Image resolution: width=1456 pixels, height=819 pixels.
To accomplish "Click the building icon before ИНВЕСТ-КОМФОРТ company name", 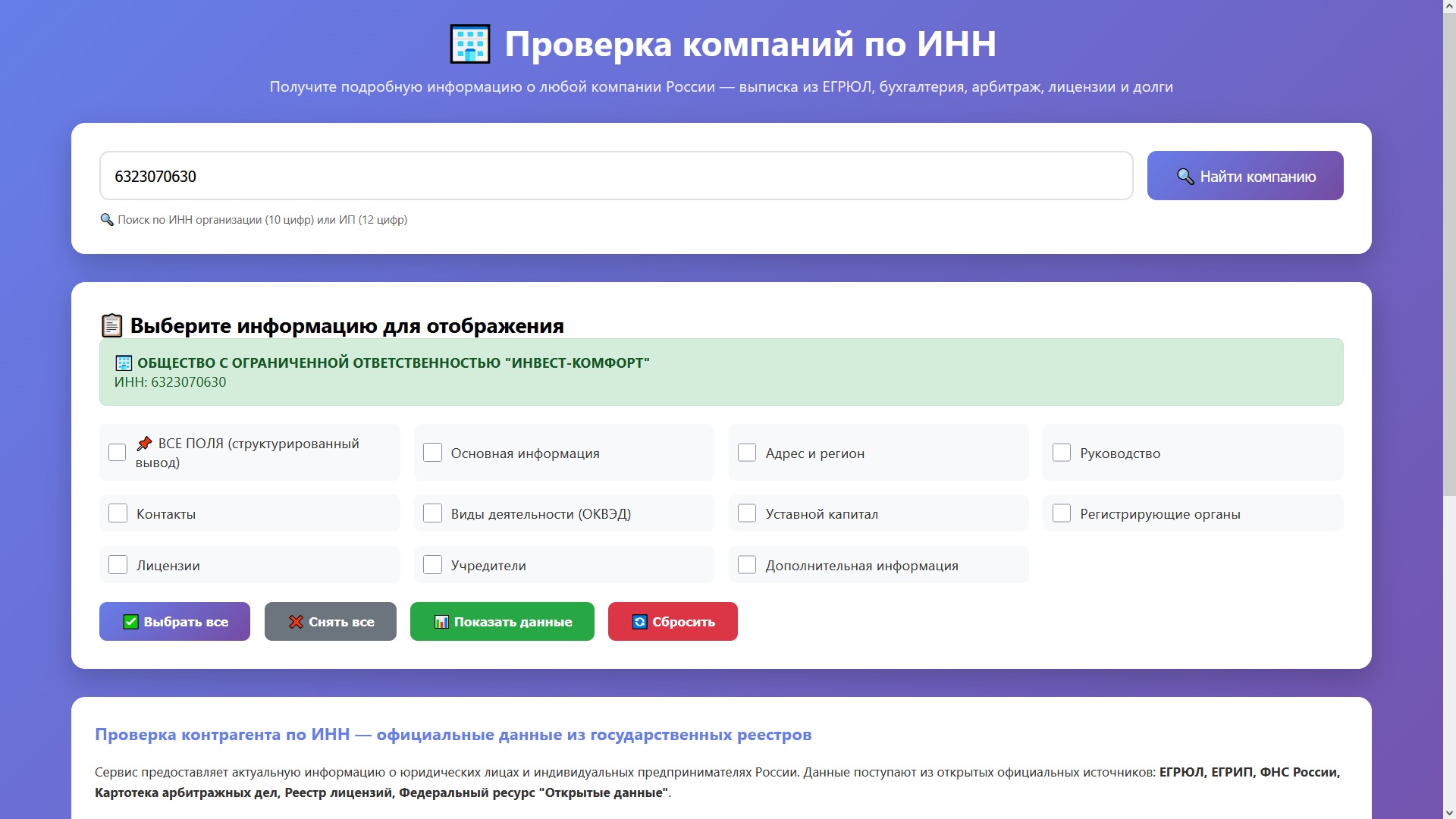I will 124,363.
